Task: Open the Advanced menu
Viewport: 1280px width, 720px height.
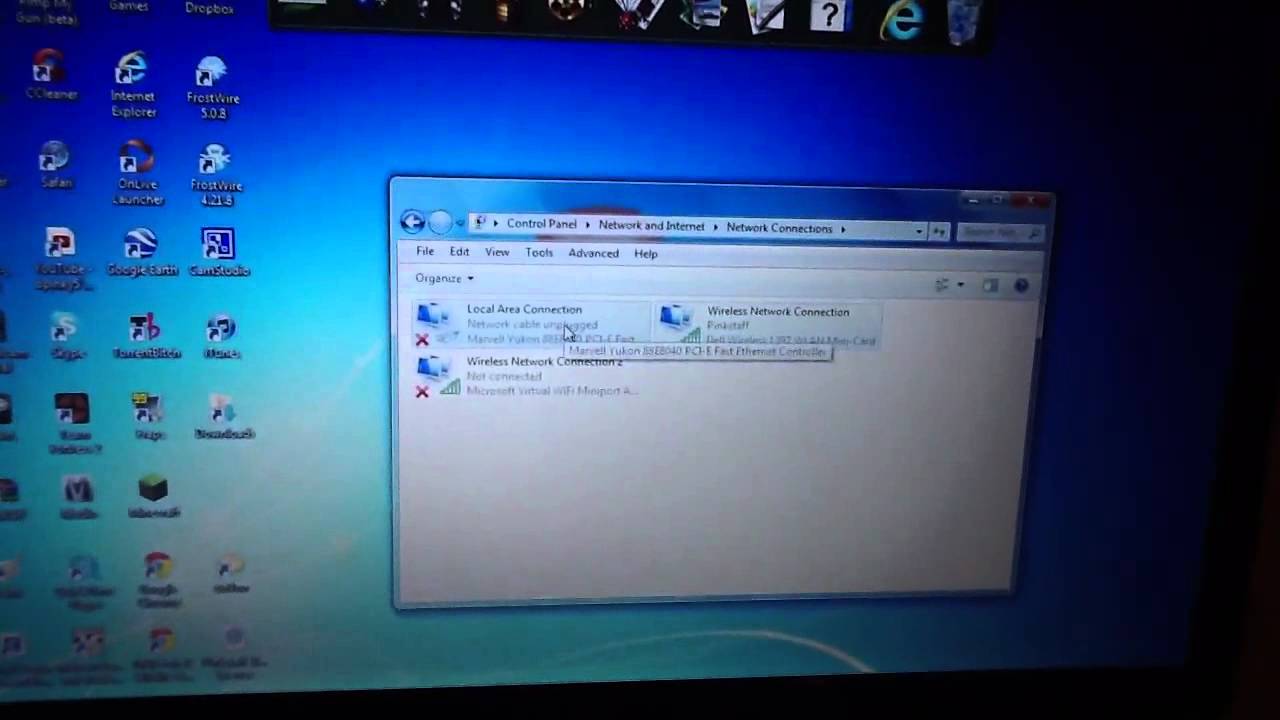Action: 594,254
